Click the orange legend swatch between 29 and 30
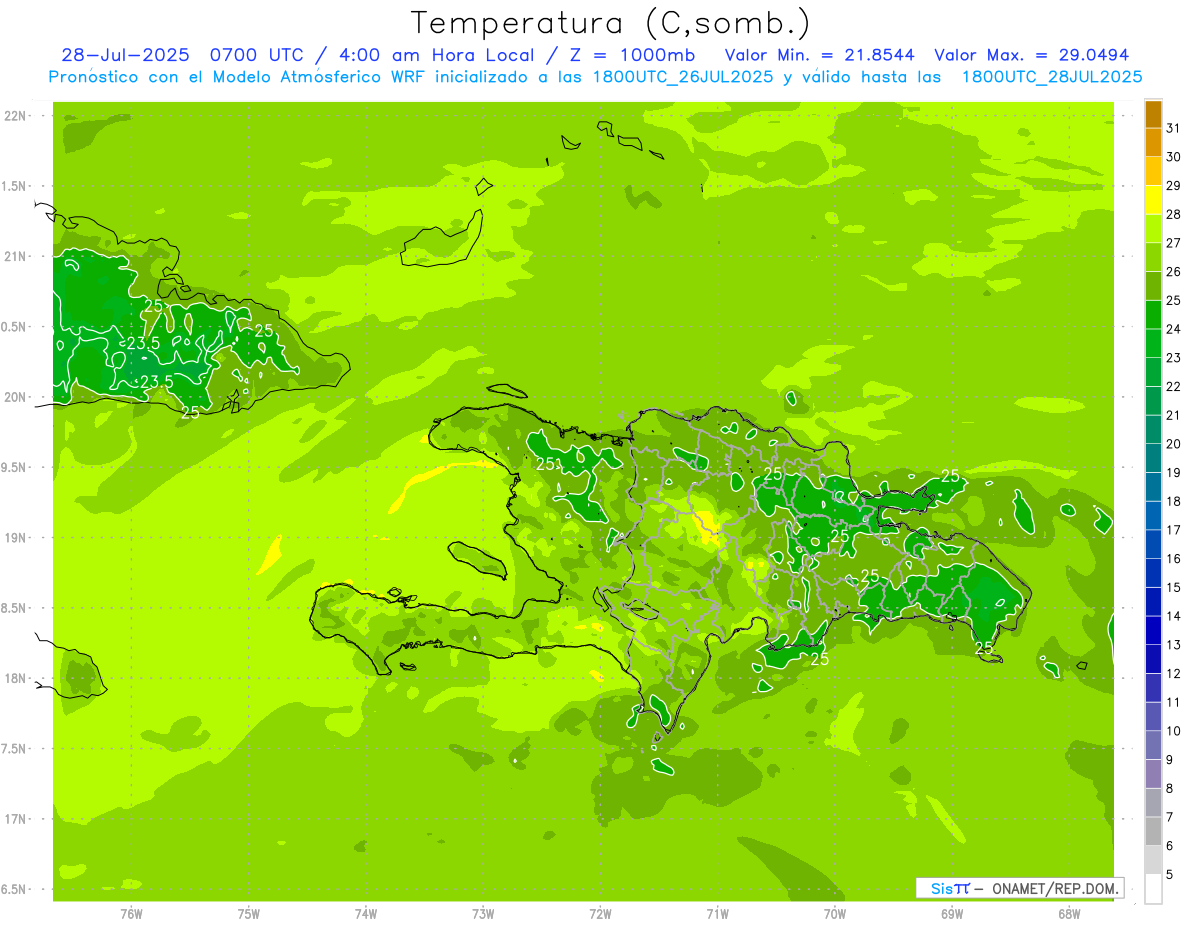The height and width of the screenshot is (927, 1200). coord(1153,171)
